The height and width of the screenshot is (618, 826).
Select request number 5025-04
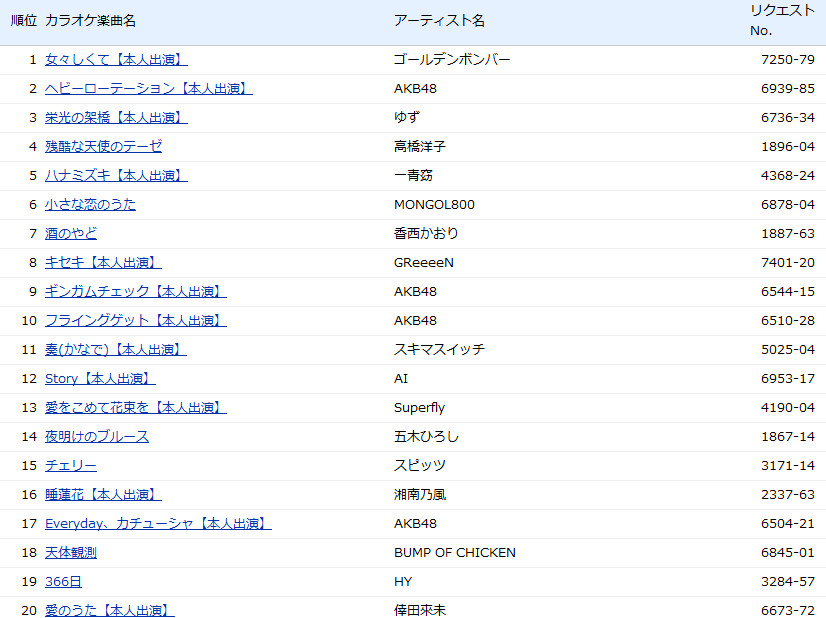tap(788, 349)
